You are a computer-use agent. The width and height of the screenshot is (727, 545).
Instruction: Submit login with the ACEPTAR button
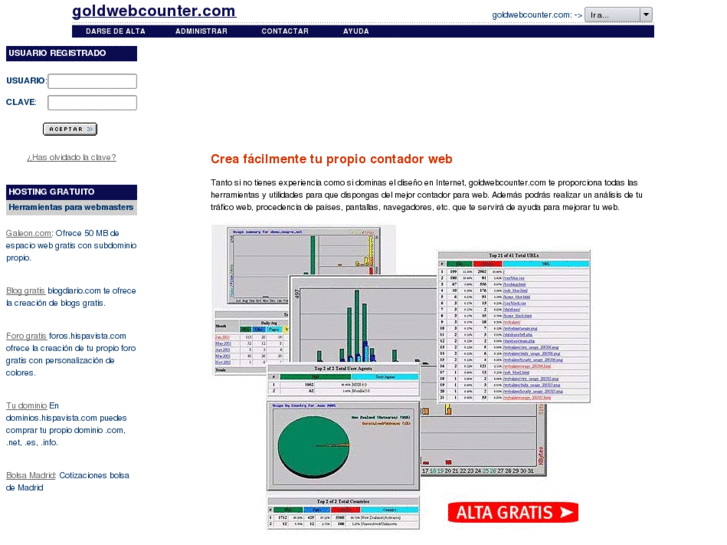click(70, 129)
